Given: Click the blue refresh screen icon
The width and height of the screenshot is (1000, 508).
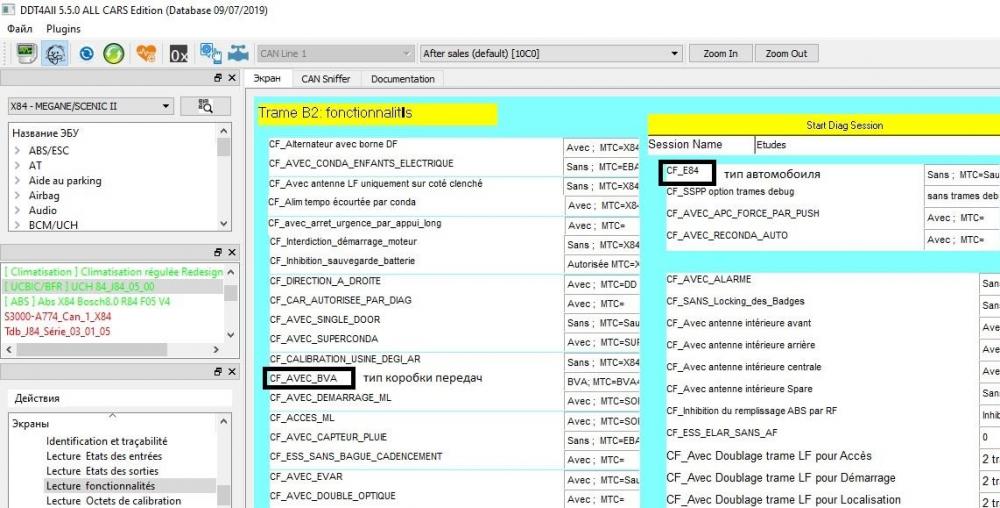Looking at the screenshot, I should 87,54.
